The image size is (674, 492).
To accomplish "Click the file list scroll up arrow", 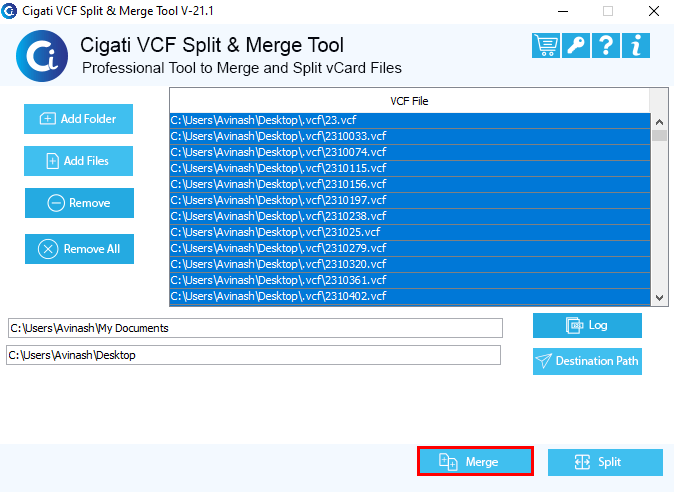I will 659,122.
